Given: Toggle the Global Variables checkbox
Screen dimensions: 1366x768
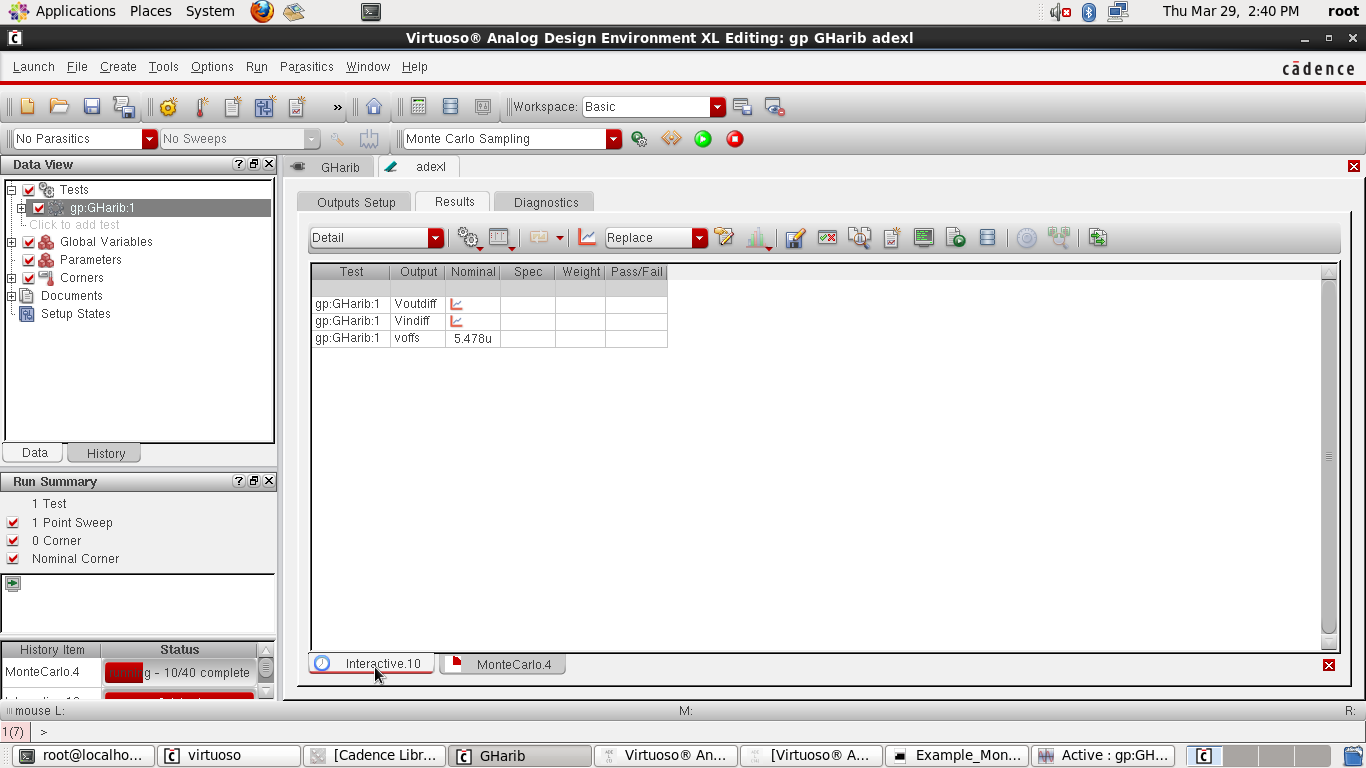Looking at the screenshot, I should tap(29, 242).
